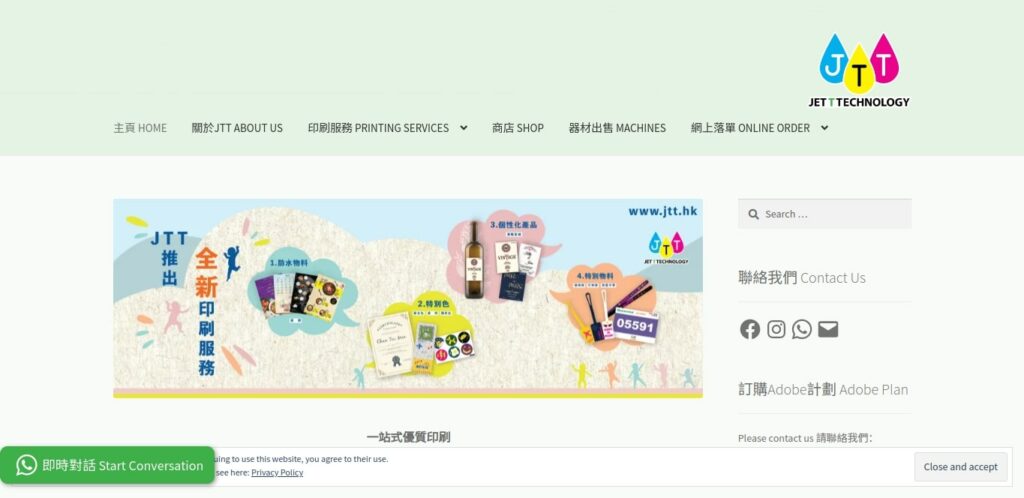Open 網上落單 ONLINE ORDER menu

[750, 128]
